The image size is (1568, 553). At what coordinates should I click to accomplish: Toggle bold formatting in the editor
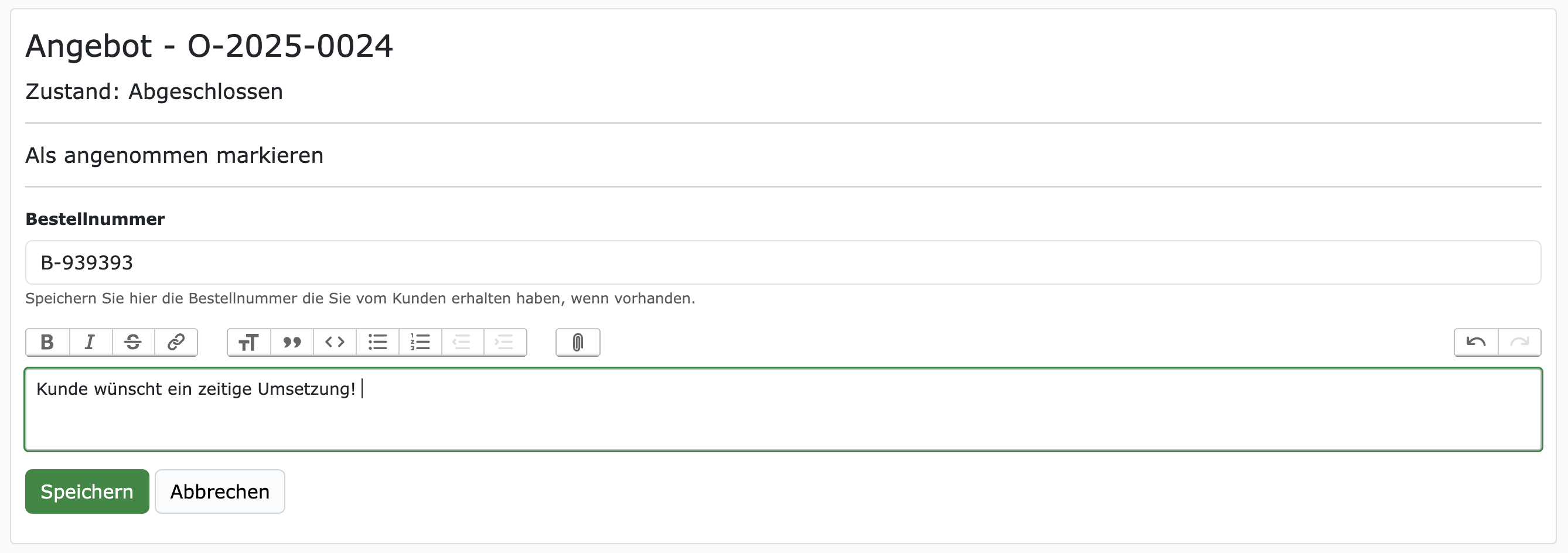click(47, 342)
